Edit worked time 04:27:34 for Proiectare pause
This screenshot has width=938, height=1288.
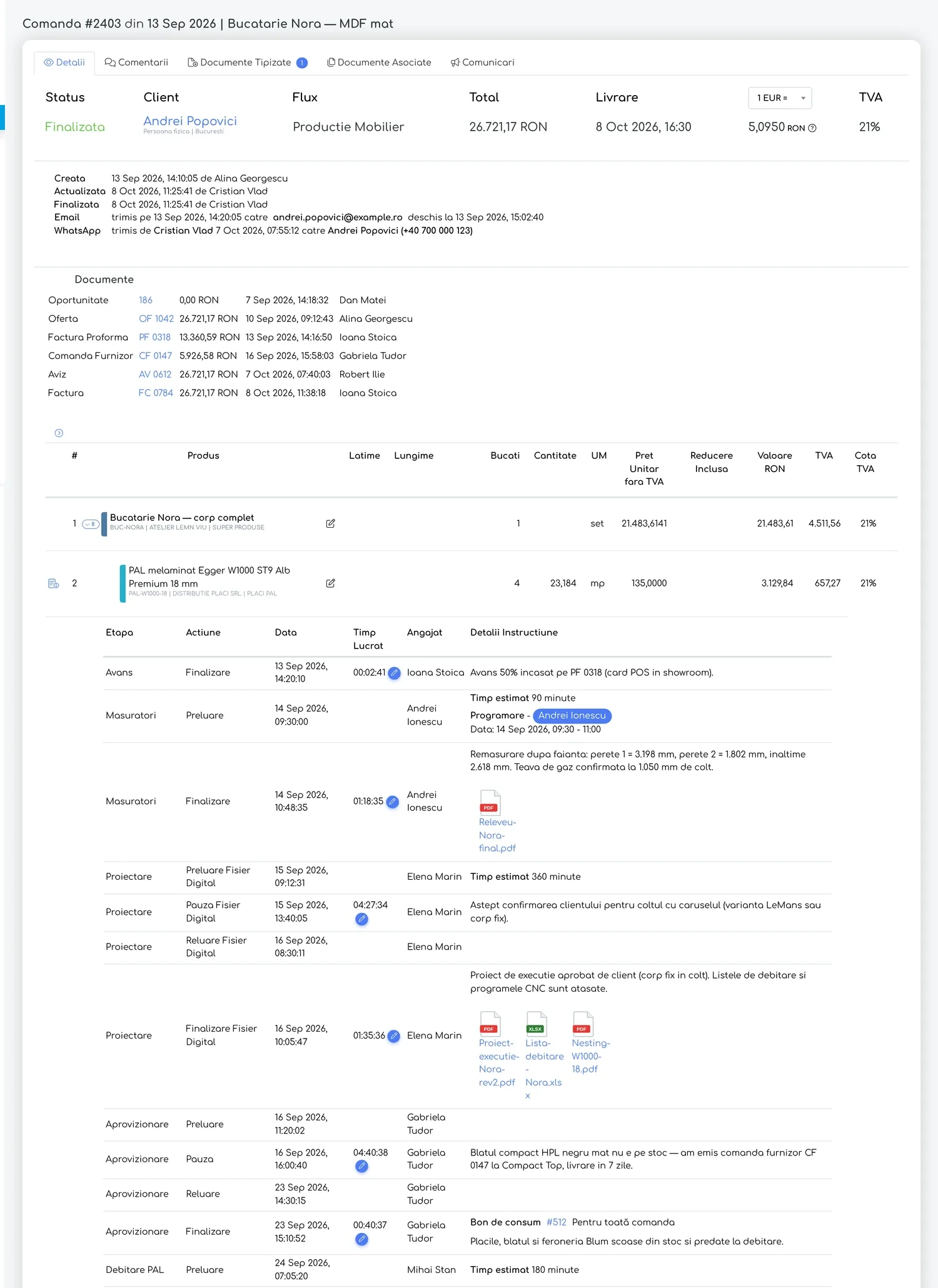pyautogui.click(x=361, y=919)
